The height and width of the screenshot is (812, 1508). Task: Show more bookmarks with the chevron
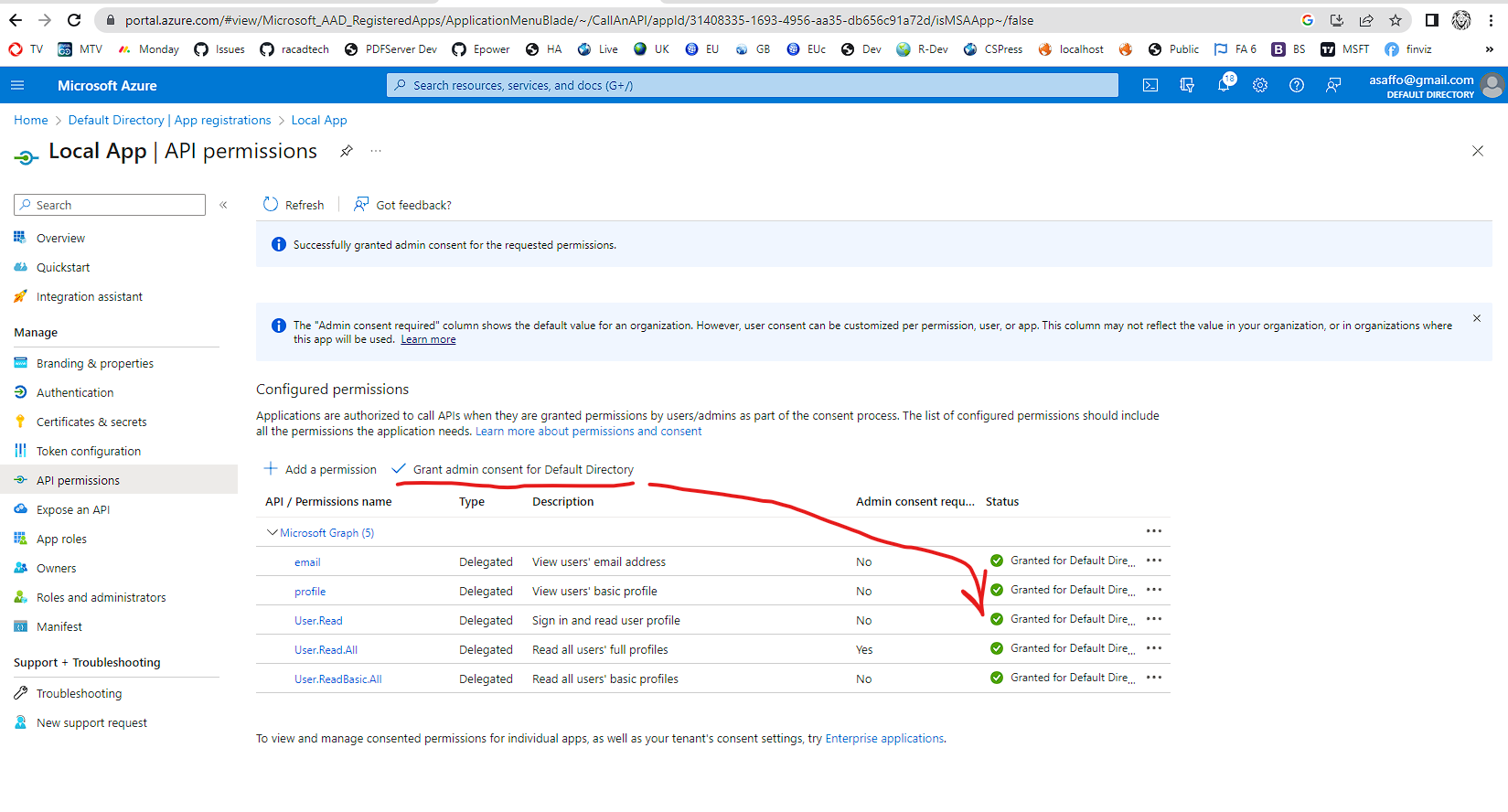[1490, 49]
